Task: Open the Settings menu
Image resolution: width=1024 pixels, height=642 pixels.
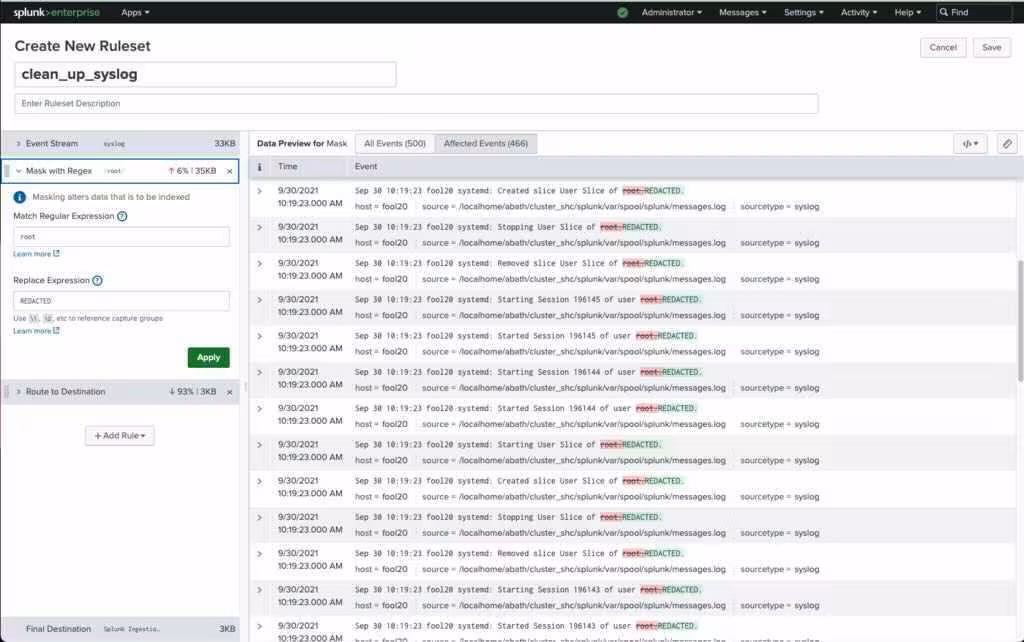Action: click(803, 12)
